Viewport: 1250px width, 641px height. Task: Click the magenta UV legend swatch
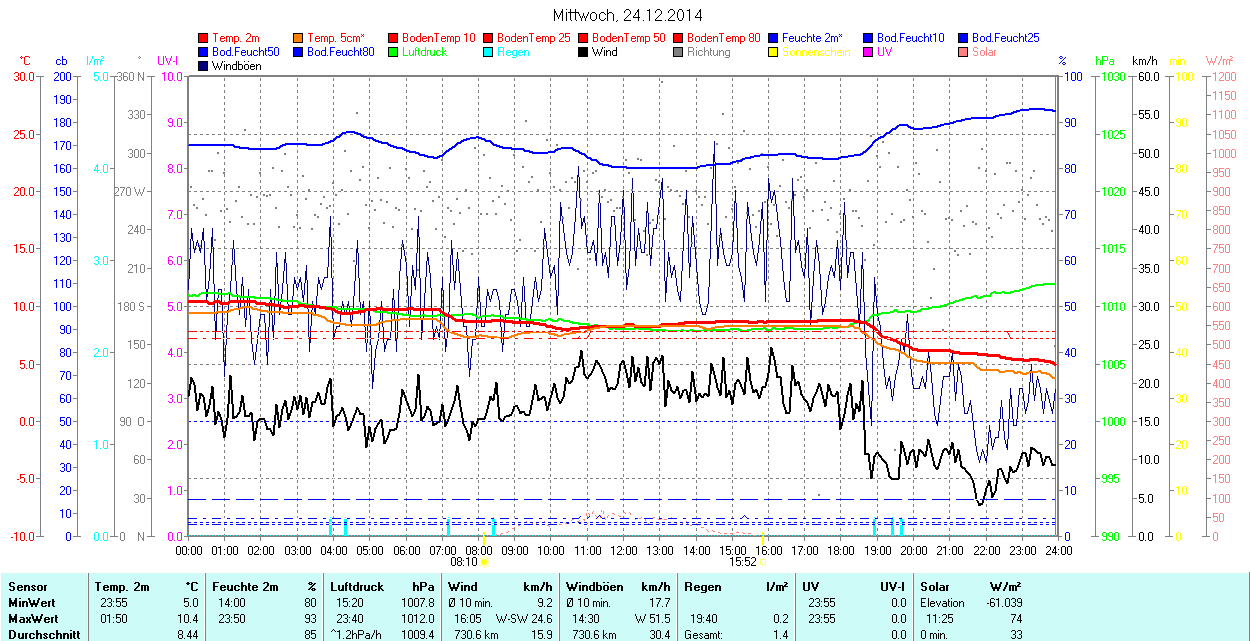click(x=869, y=52)
